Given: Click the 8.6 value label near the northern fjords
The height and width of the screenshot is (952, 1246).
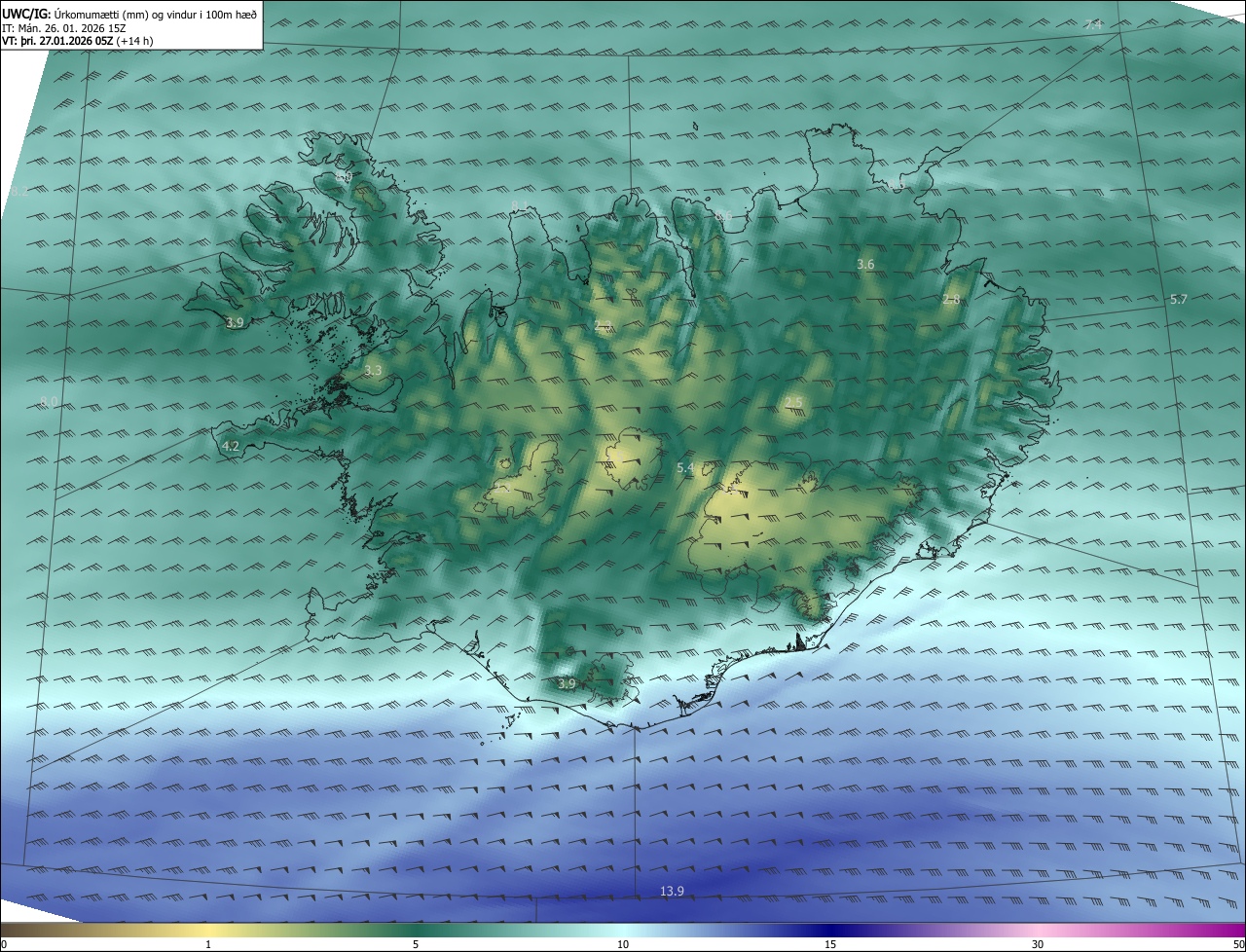Looking at the screenshot, I should point(723,215).
